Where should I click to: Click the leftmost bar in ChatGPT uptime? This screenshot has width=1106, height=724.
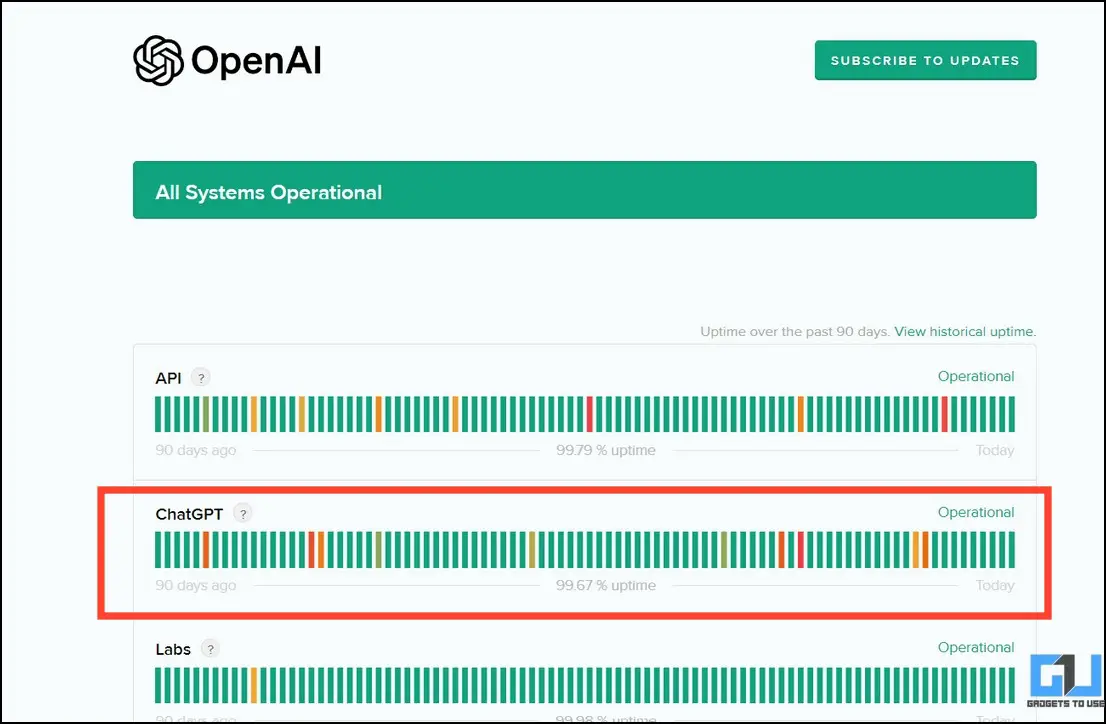159,550
